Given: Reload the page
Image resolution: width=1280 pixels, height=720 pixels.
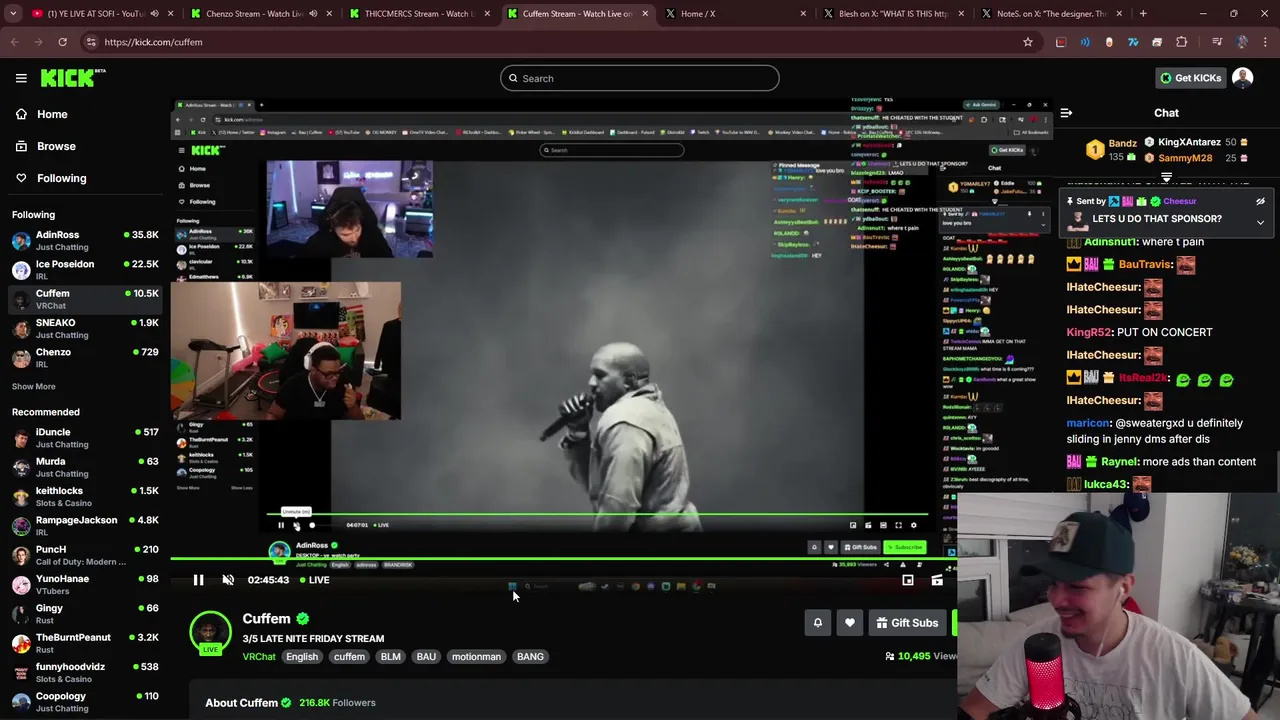Looking at the screenshot, I should (x=62, y=42).
